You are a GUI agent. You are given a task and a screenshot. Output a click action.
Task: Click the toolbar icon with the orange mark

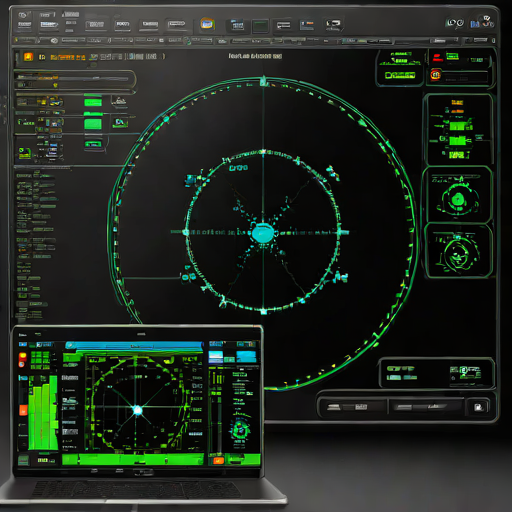click(x=307, y=25)
